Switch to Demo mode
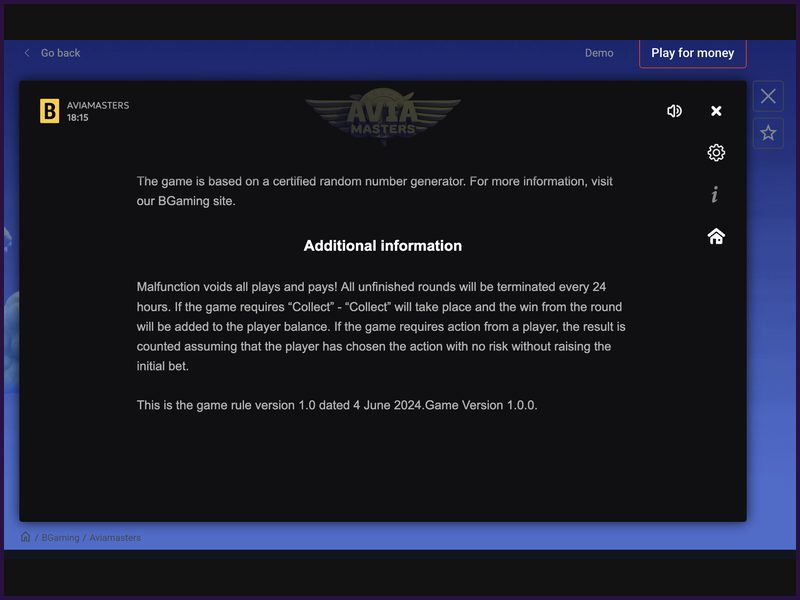Image resolution: width=800 pixels, height=600 pixels. pyautogui.click(x=599, y=53)
